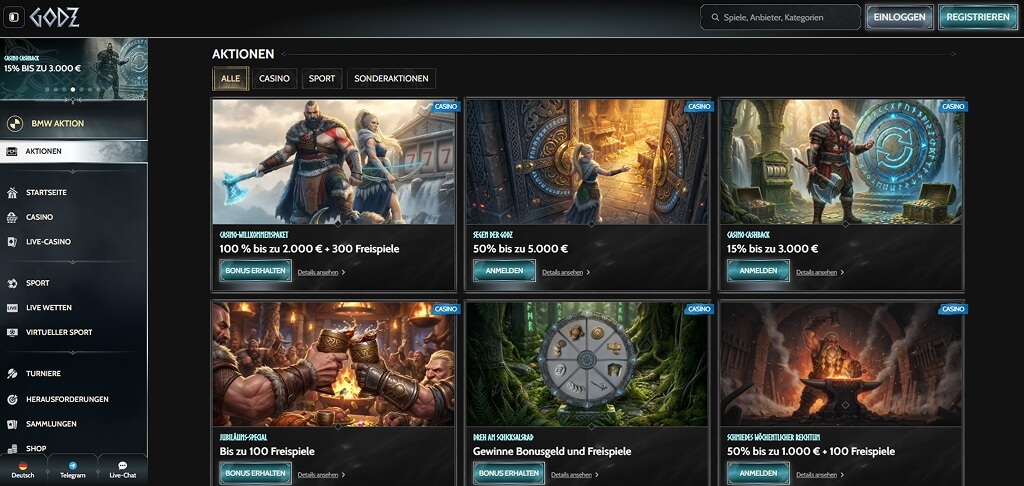Open the LIVE WETTEN sidebar label

click(x=49, y=308)
